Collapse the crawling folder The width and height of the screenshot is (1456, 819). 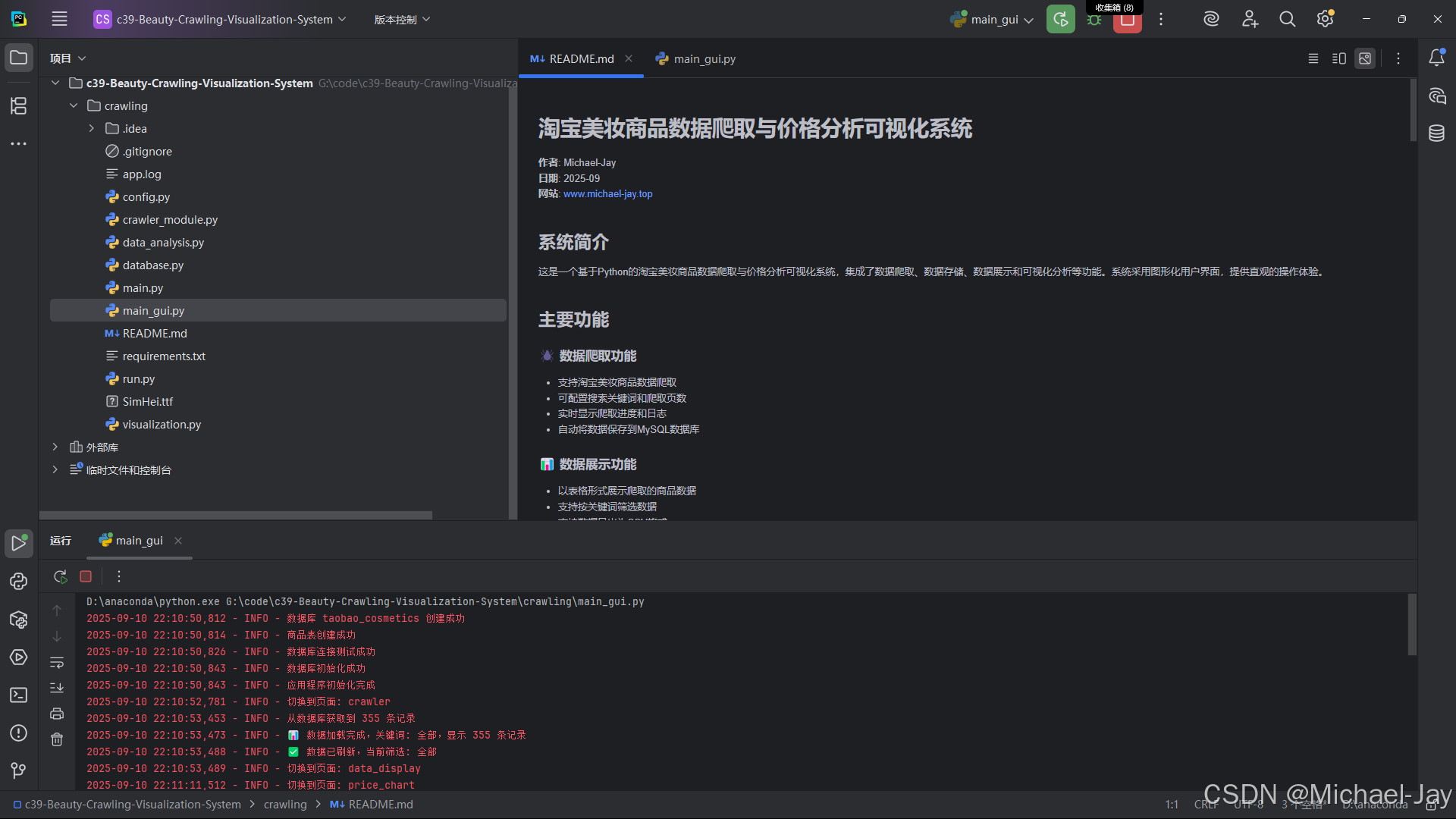coord(74,105)
